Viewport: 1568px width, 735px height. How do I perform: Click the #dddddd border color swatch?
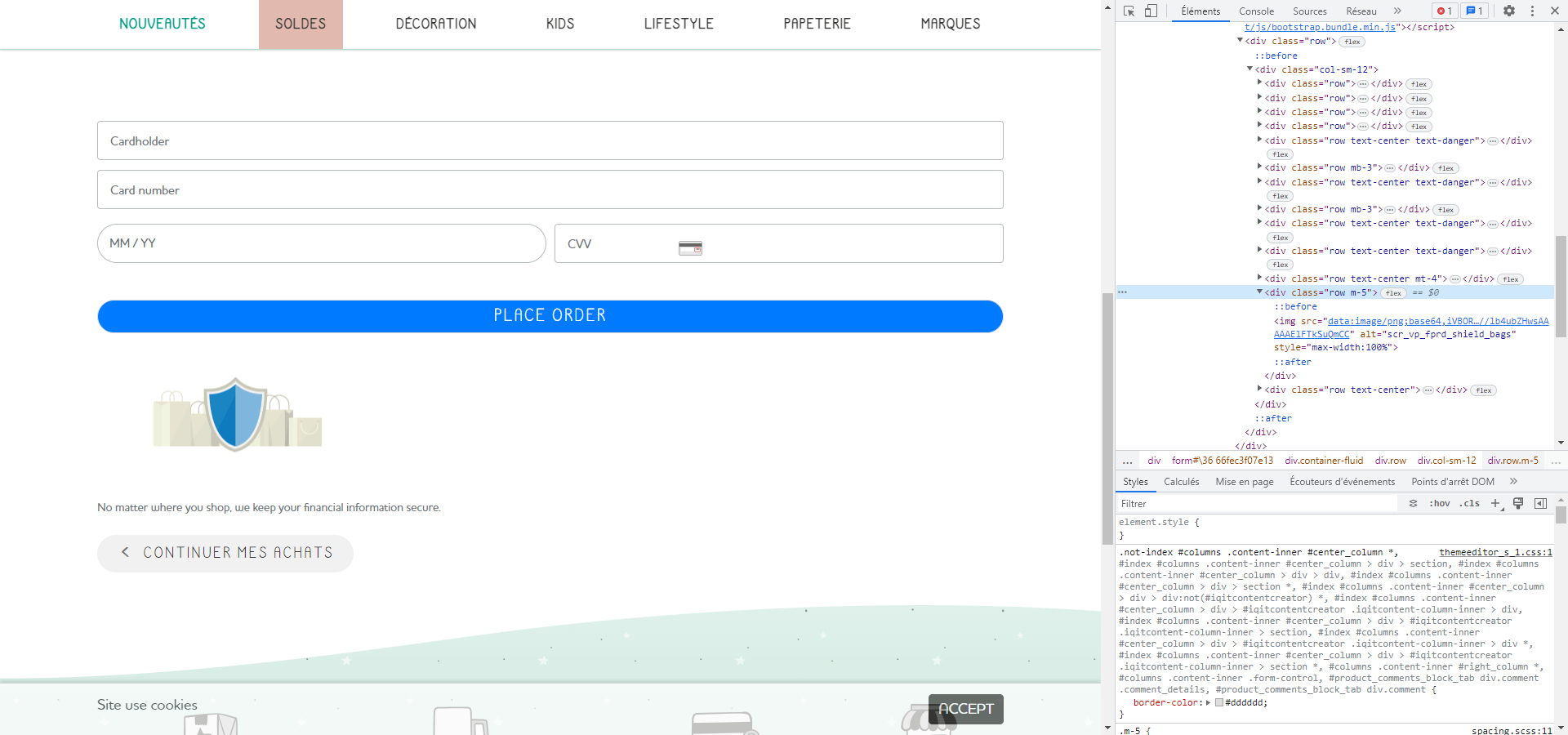pyautogui.click(x=1219, y=702)
